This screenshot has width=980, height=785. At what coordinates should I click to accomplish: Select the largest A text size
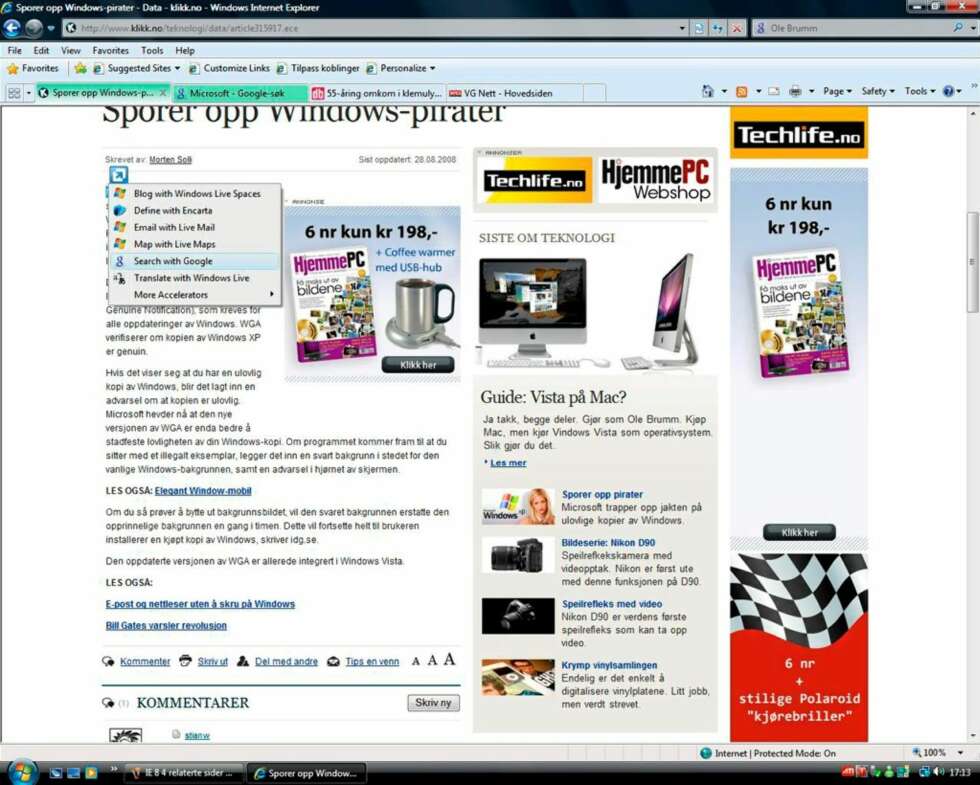(x=449, y=660)
